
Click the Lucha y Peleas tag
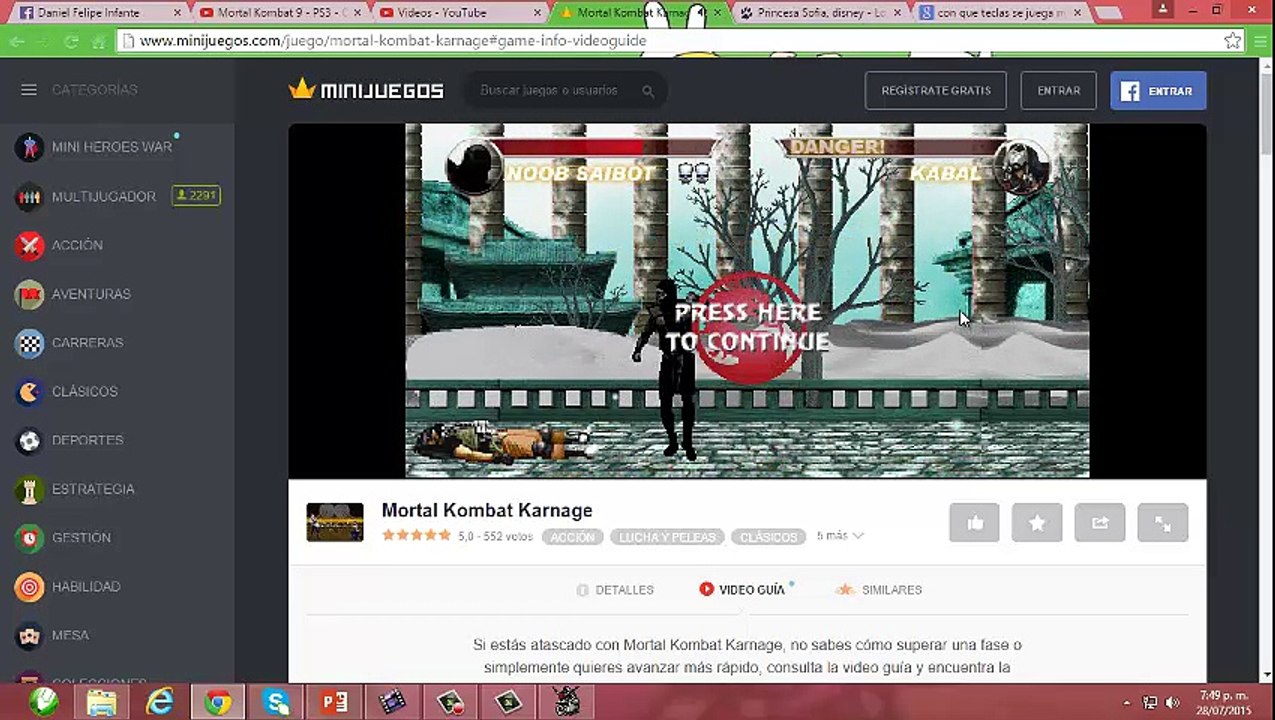(x=667, y=537)
